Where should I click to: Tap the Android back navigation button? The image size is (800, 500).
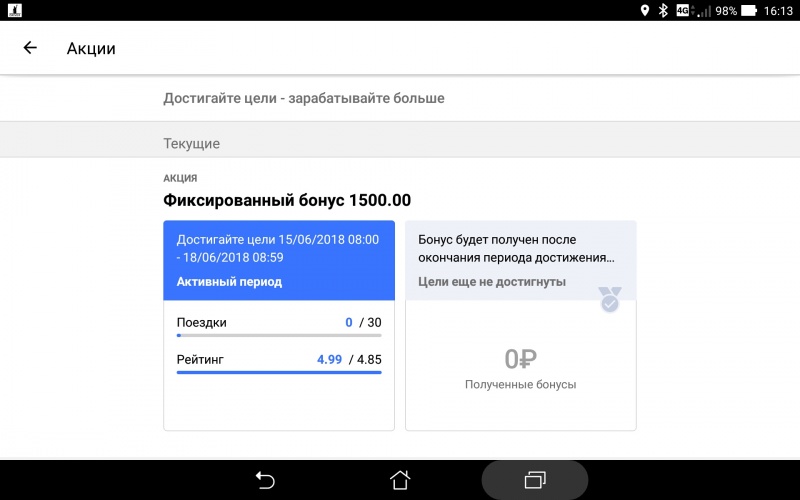tap(265, 480)
